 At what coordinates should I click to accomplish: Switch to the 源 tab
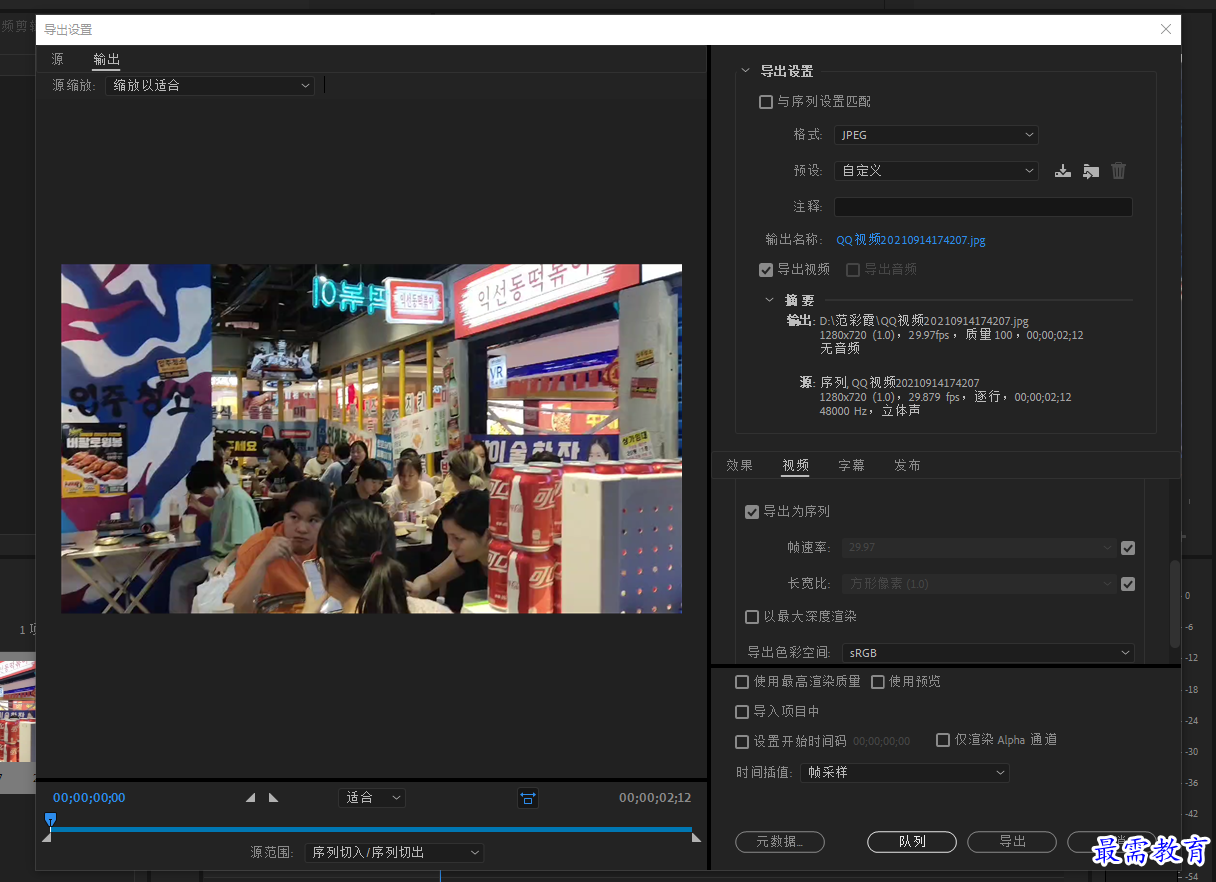coord(58,60)
